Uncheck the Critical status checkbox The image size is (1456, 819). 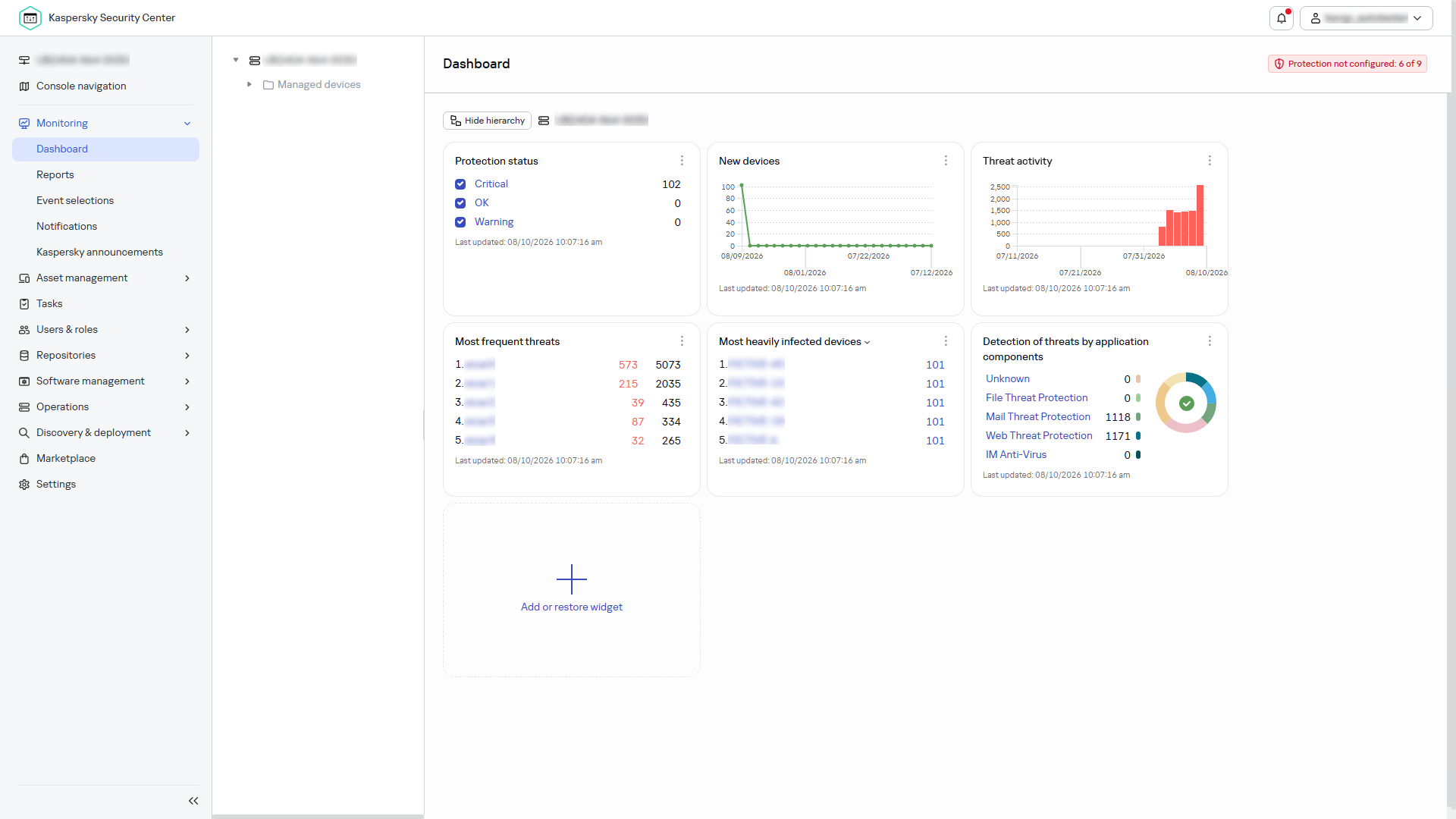click(460, 184)
